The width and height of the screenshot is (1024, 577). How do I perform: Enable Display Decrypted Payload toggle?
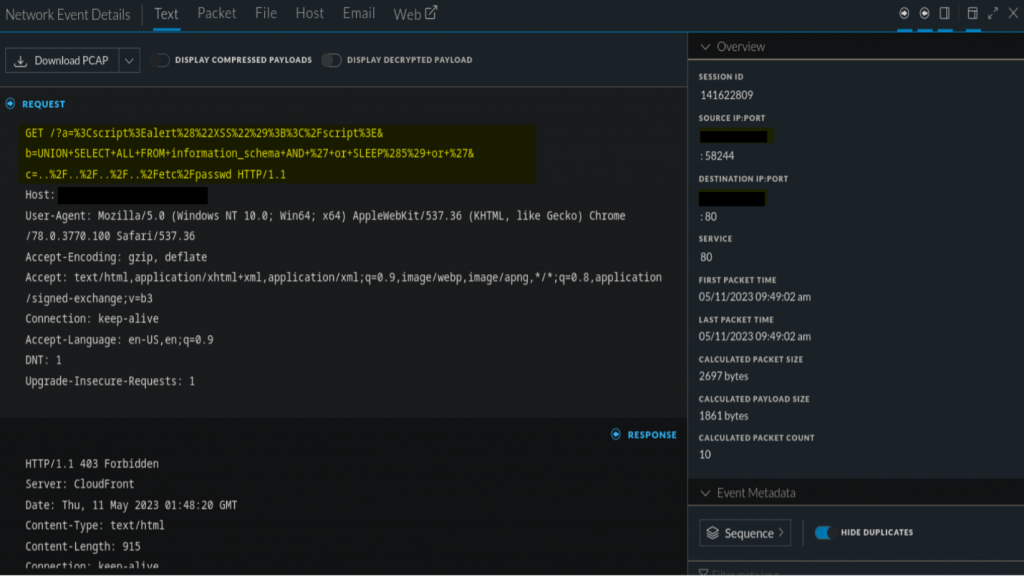(331, 60)
